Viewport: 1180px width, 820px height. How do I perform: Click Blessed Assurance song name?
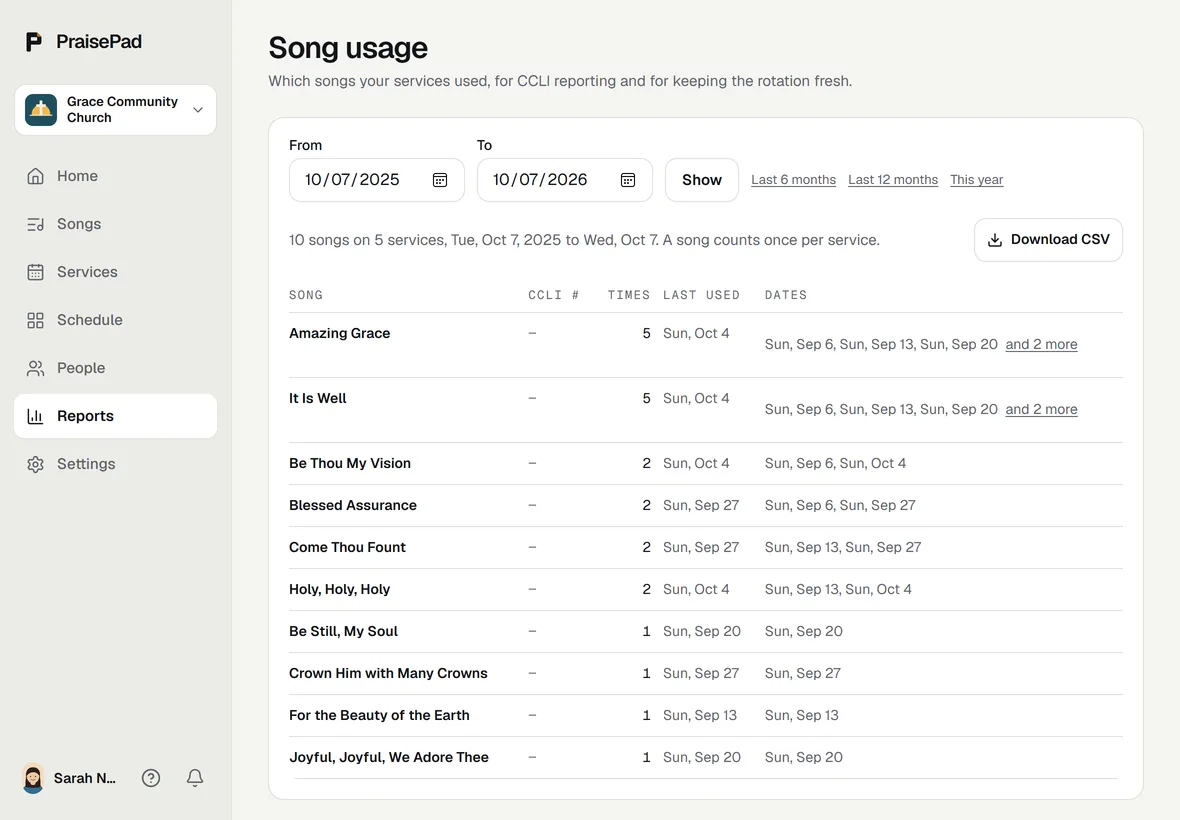pyautogui.click(x=353, y=506)
